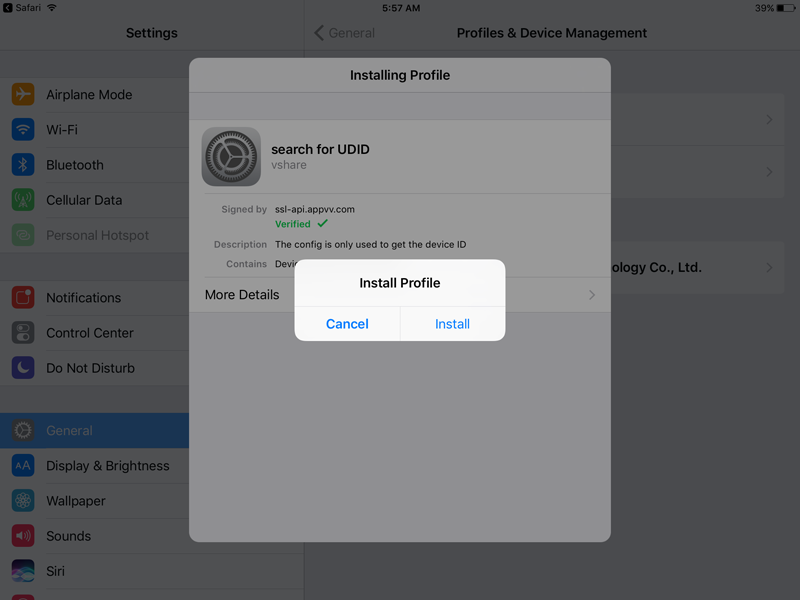Tap the 'Installing Profile' dialog title
800x600 pixels.
point(400,75)
